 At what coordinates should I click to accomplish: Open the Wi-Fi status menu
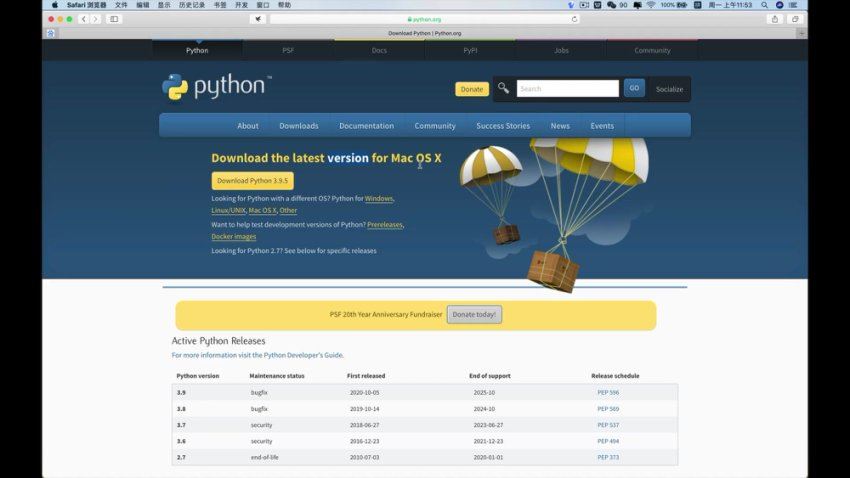pyautogui.click(x=651, y=5)
